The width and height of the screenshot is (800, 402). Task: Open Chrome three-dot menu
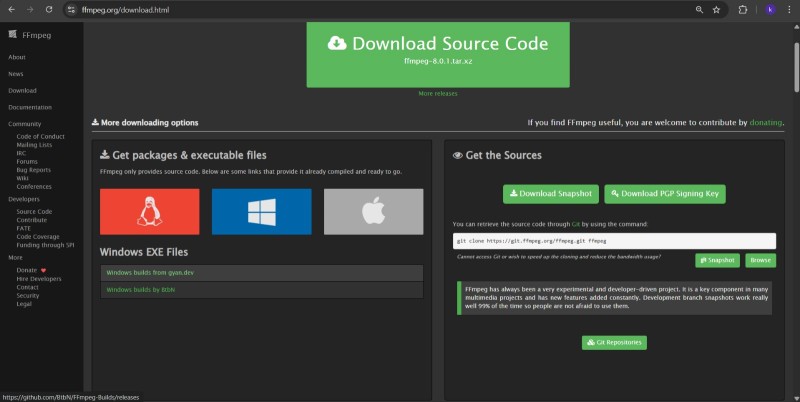click(789, 10)
